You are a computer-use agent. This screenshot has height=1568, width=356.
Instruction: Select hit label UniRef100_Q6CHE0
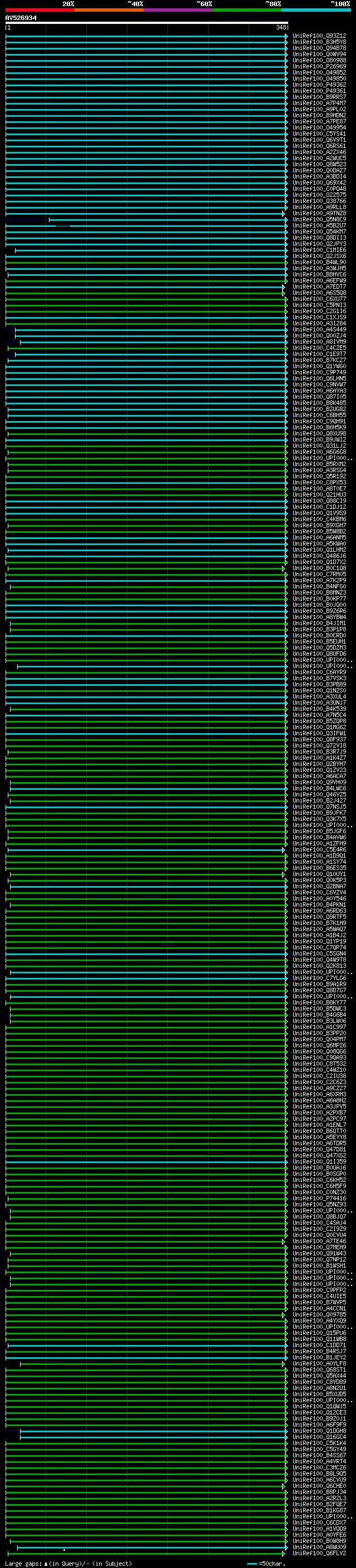click(319, 1486)
